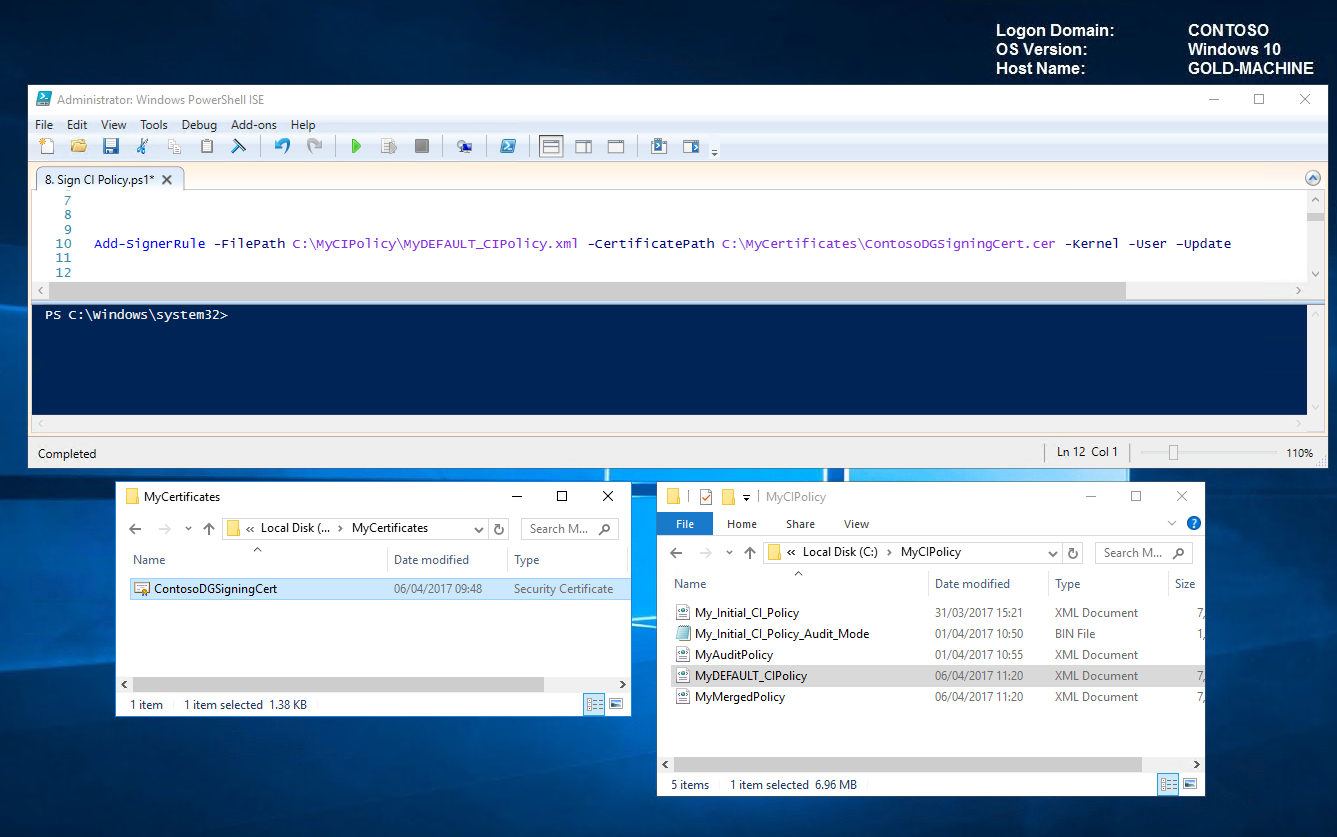Click Up arrow in MyCertificates window
Screen dimensions: 1337x837
point(208,529)
